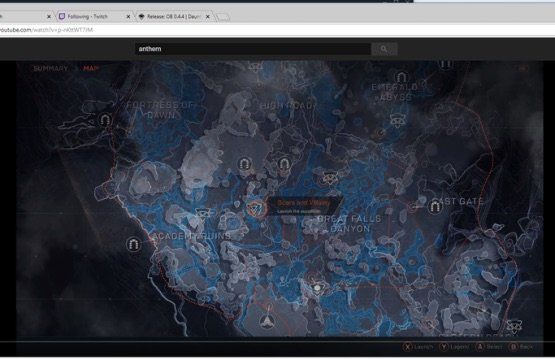Select the emblem icon above Academy Ruins
555x360 pixels.
tap(202, 213)
